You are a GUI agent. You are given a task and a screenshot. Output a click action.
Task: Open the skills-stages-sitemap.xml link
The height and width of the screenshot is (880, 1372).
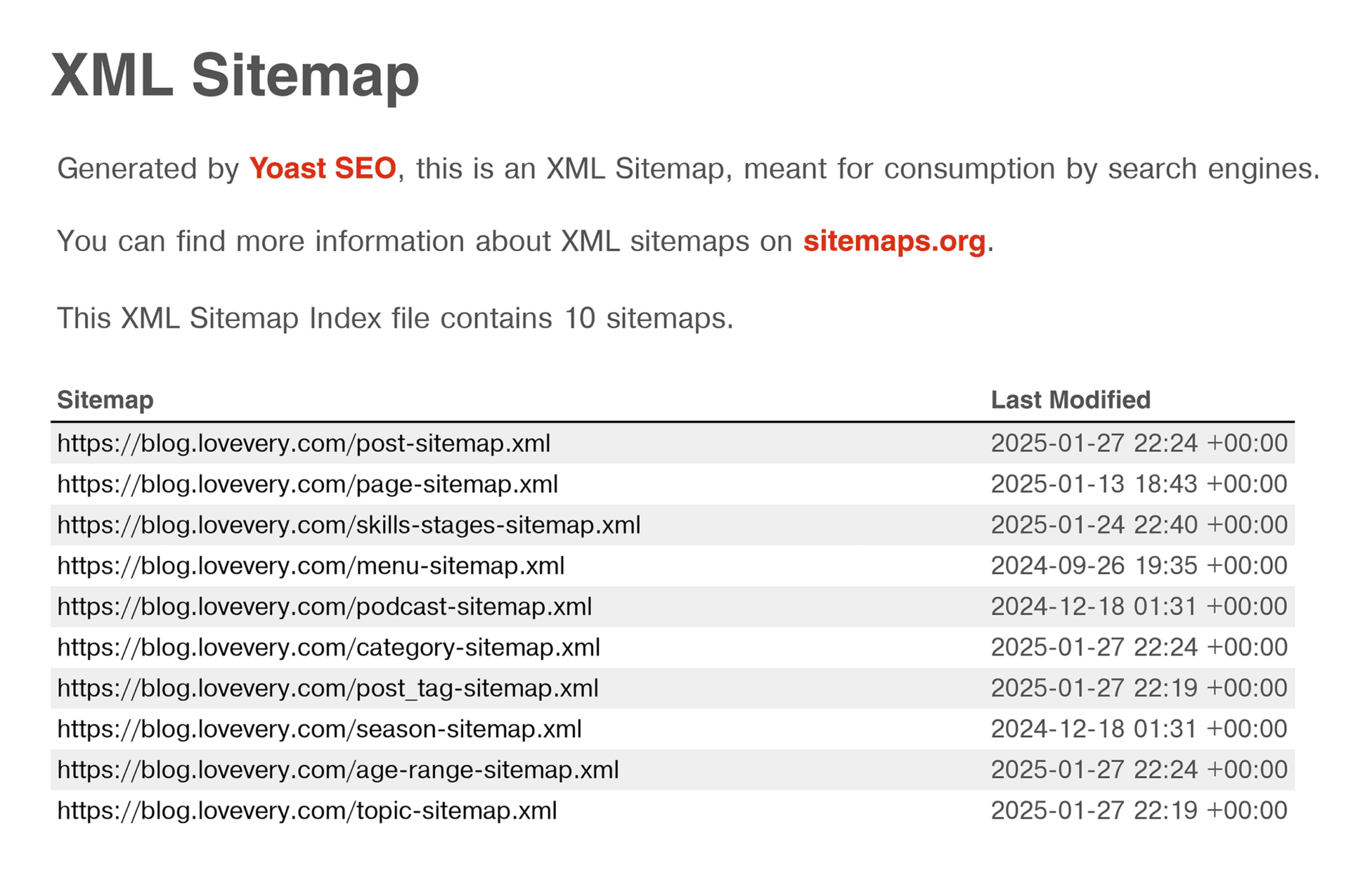coord(349,525)
